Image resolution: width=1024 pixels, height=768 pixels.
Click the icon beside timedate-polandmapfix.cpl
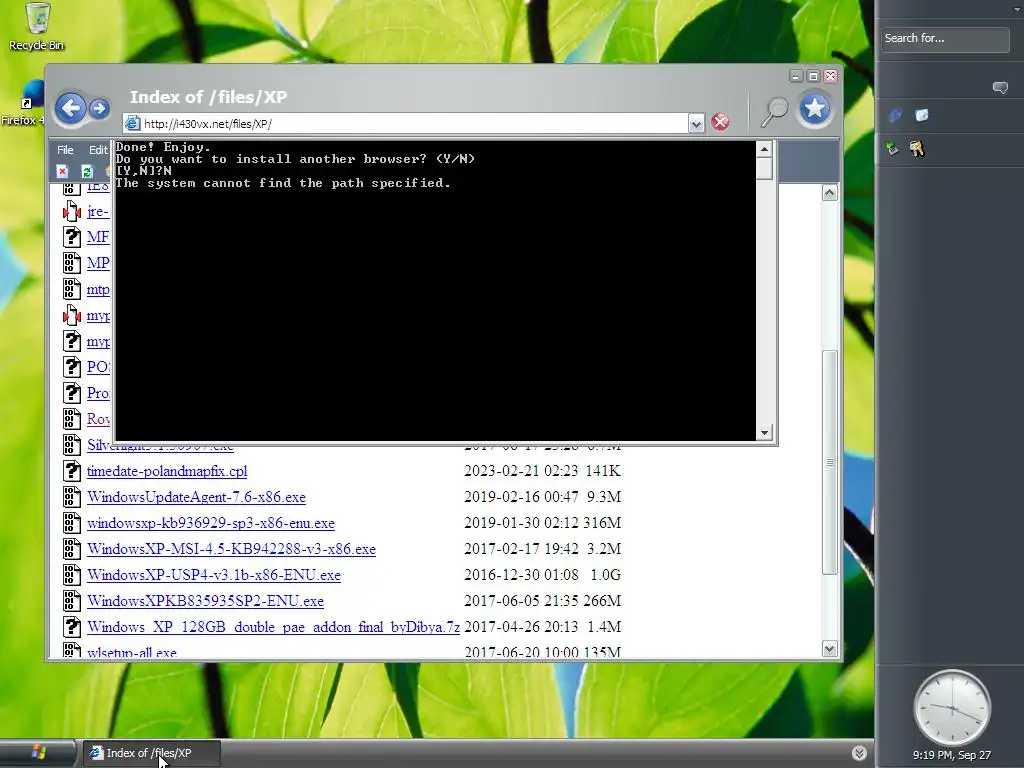click(72, 471)
